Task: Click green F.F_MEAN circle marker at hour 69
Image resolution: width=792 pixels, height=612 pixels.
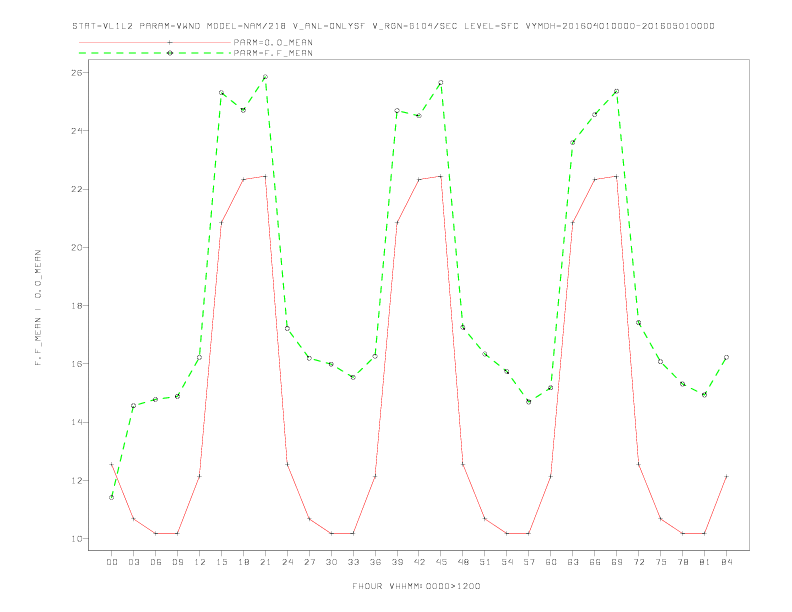Action: 617,92
